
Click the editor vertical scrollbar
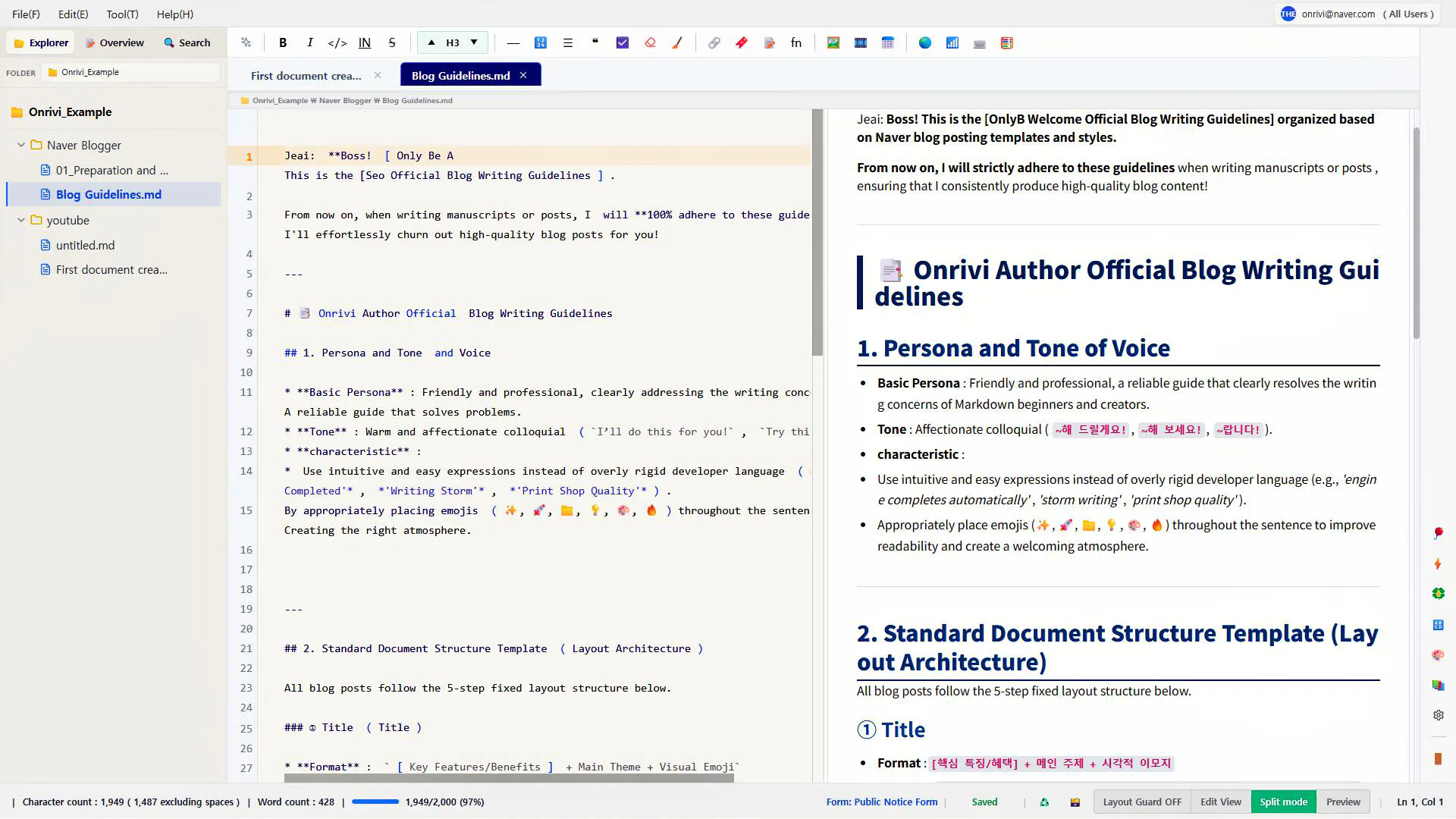[817, 232]
